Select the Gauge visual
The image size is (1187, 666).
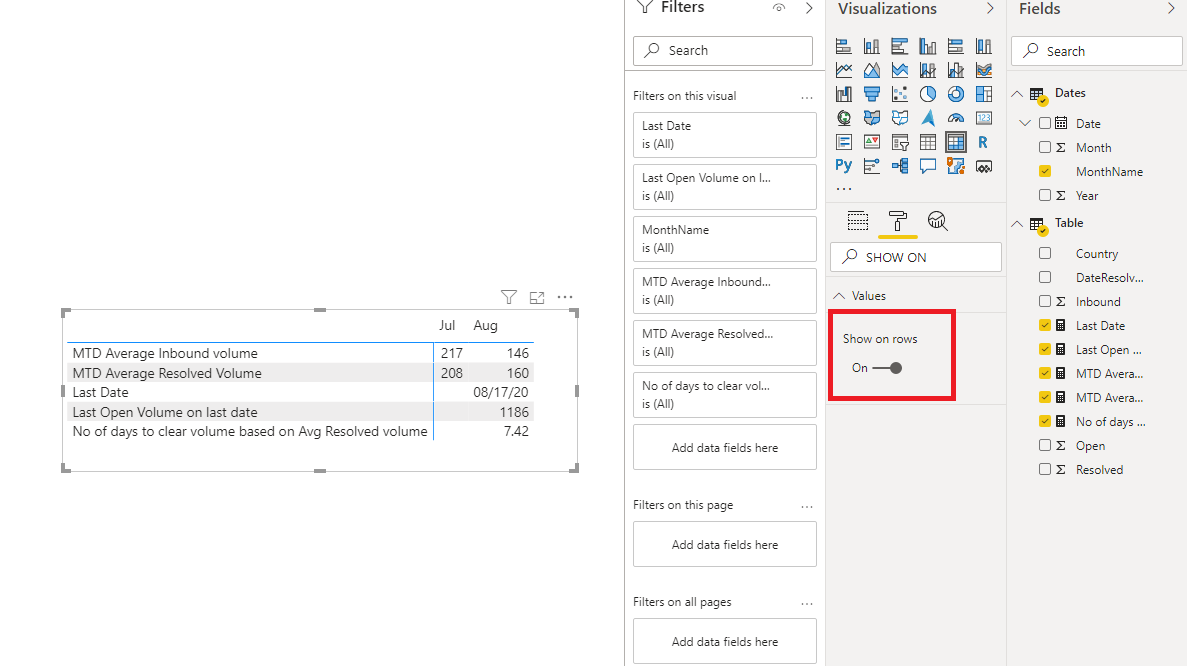pos(956,118)
